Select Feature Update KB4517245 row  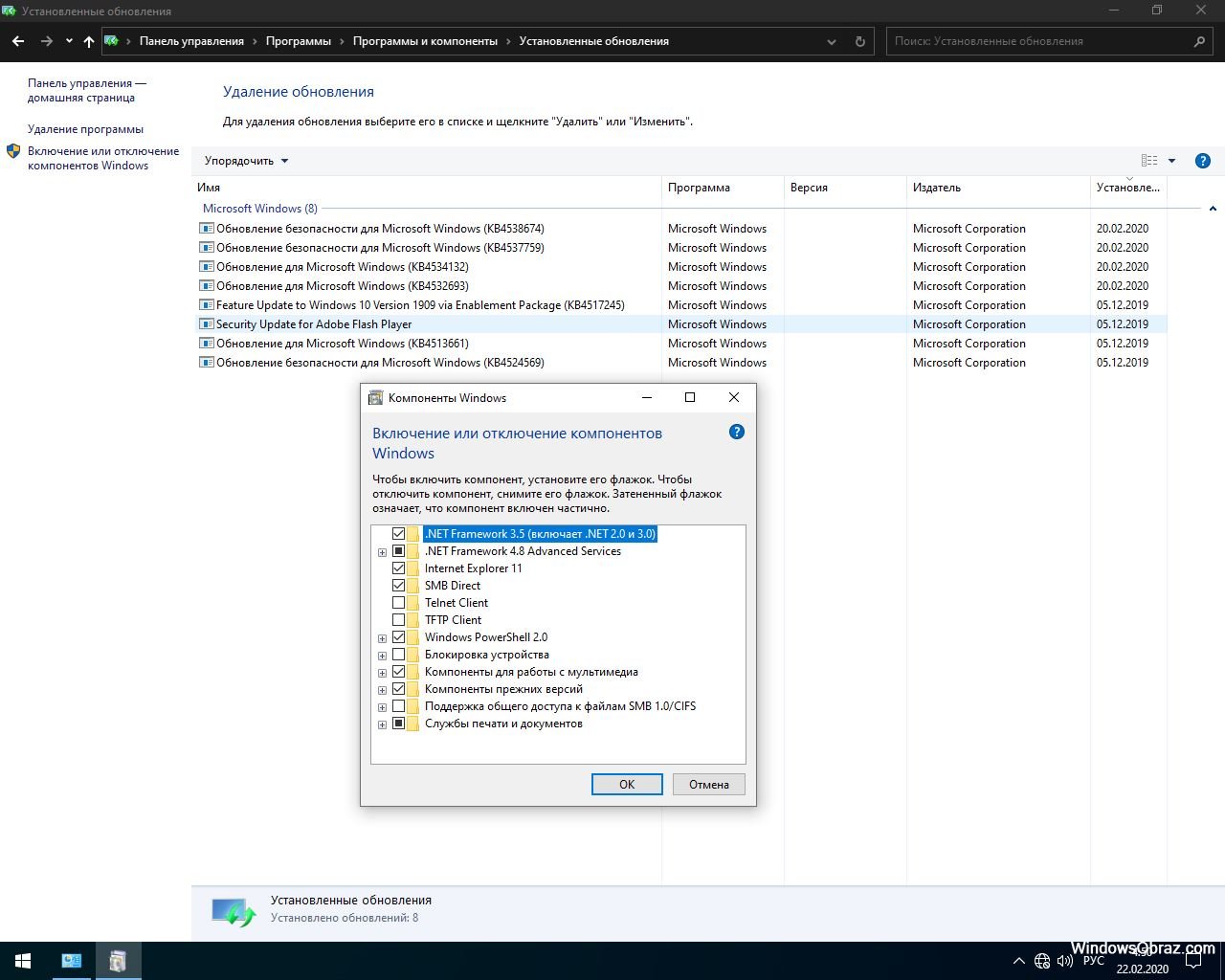(x=680, y=305)
